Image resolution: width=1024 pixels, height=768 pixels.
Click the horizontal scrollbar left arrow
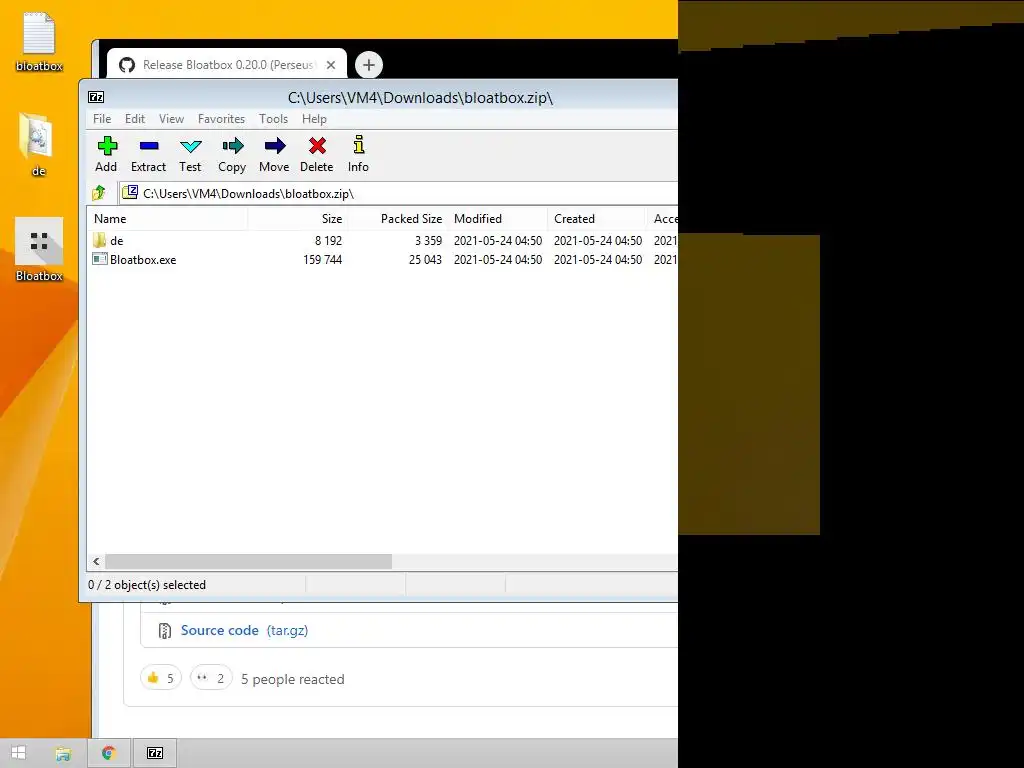pos(97,562)
